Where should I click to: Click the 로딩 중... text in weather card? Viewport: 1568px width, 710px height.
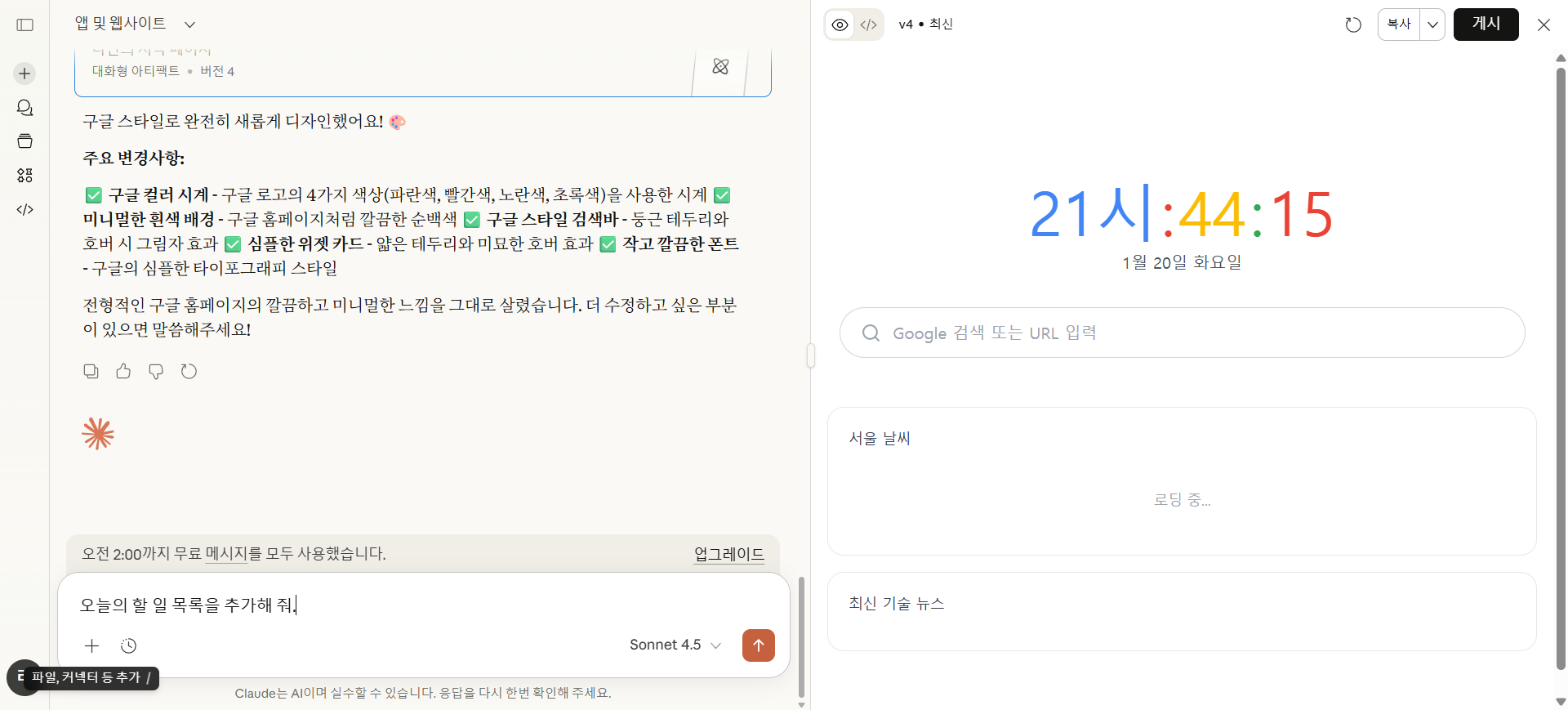pos(1182,500)
